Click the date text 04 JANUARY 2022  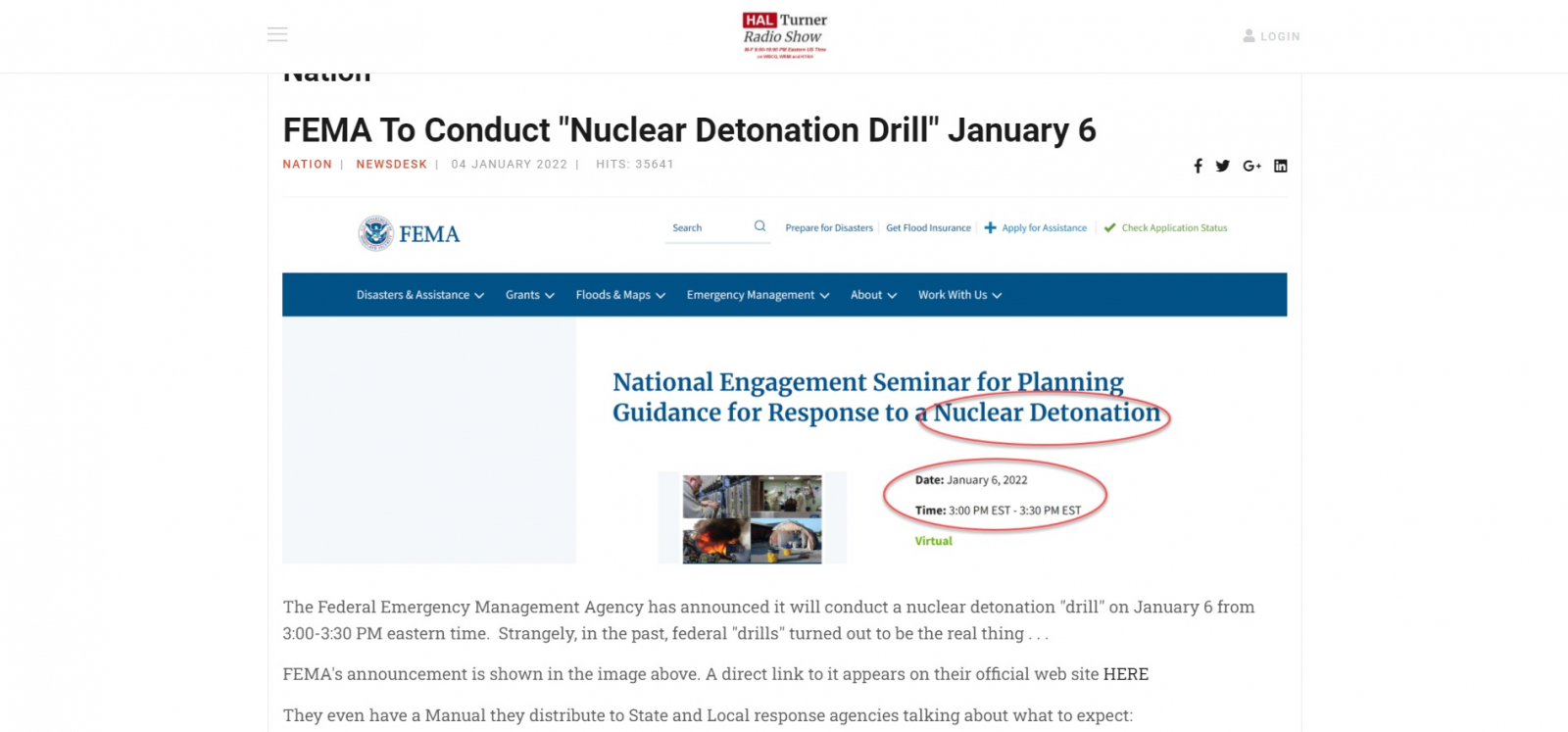coord(509,165)
